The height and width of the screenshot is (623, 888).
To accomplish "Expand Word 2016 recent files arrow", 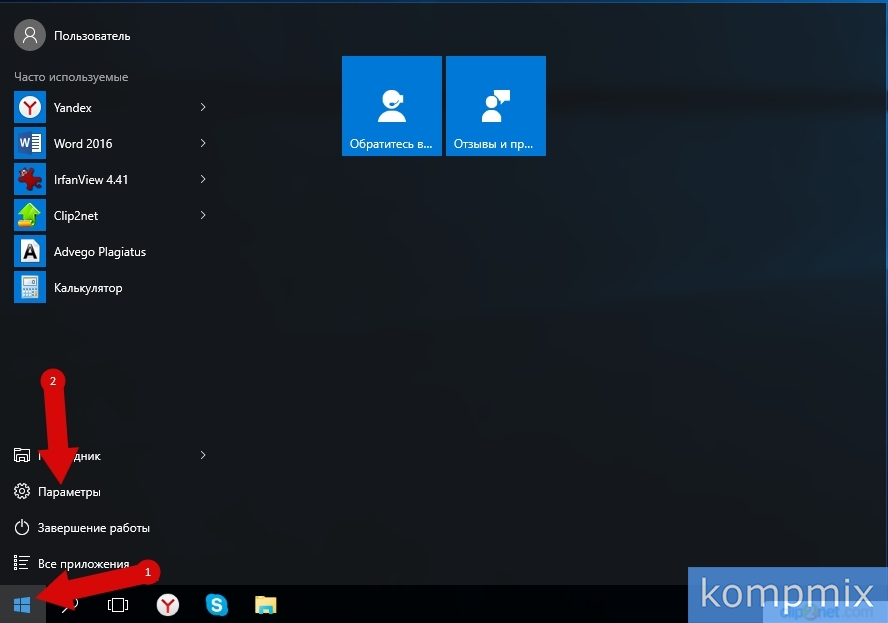I will coord(203,143).
